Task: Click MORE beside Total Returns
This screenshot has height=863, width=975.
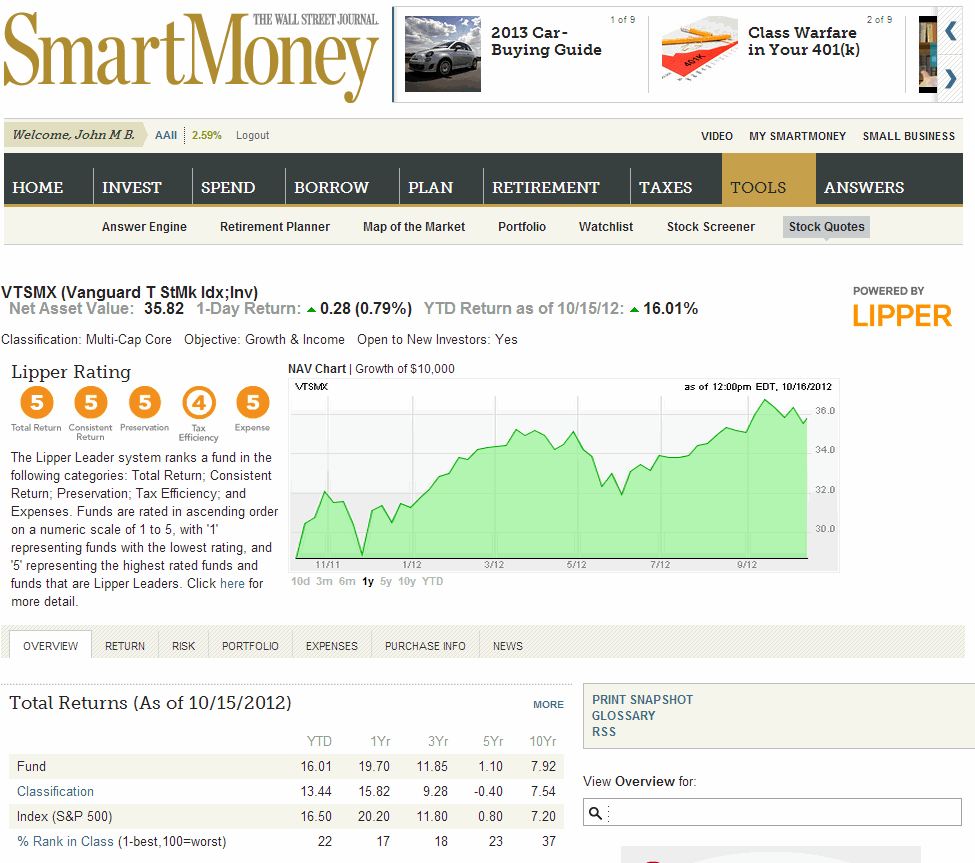Action: (548, 704)
